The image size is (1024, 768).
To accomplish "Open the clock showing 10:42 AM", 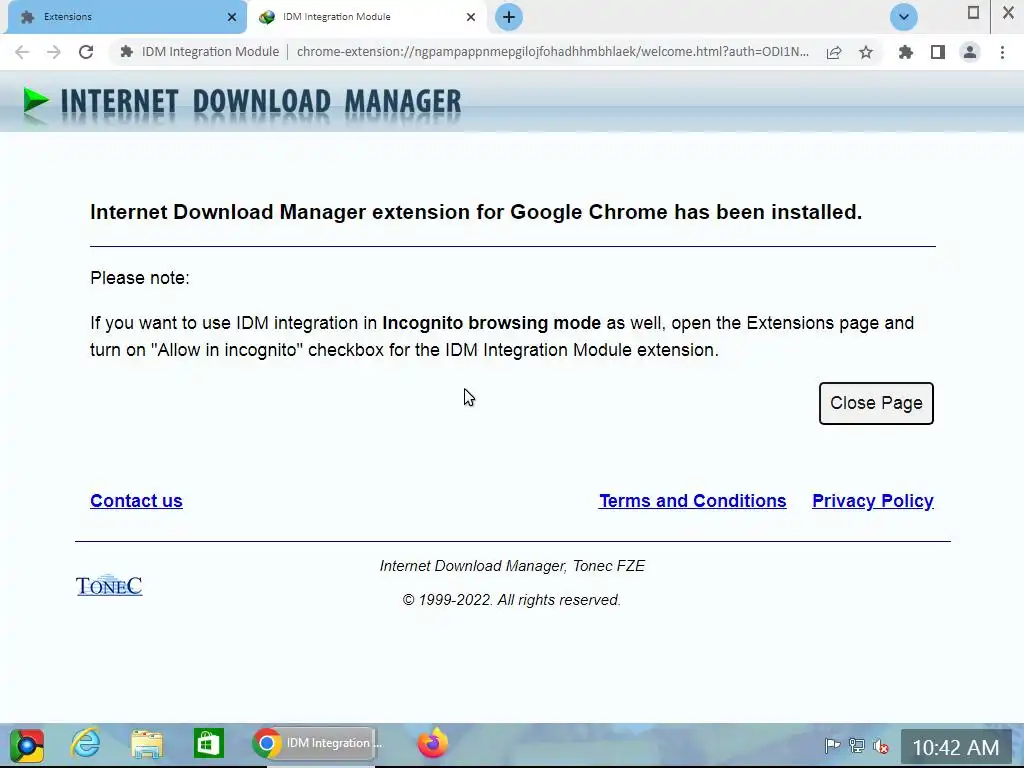I will (955, 748).
